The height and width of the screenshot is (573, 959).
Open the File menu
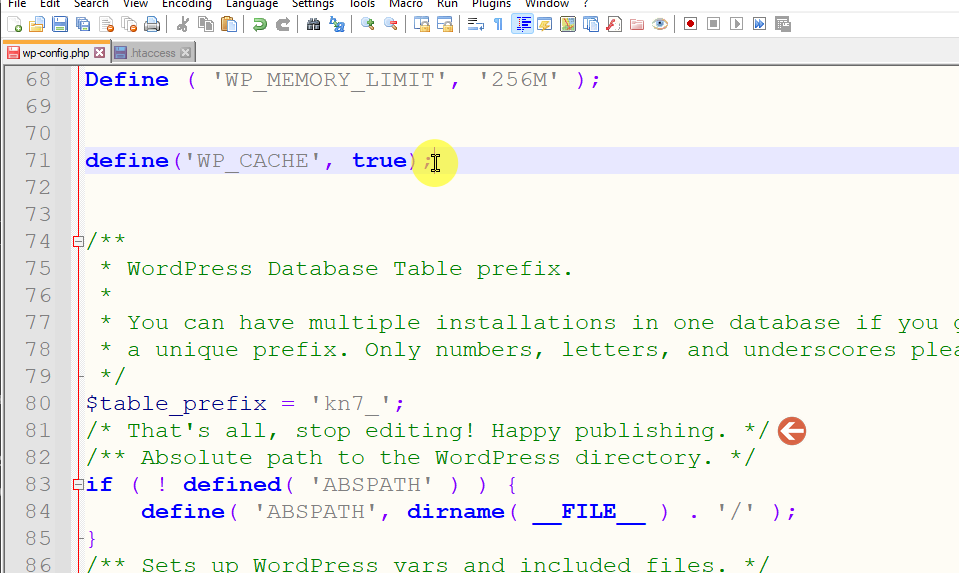coord(17,4)
